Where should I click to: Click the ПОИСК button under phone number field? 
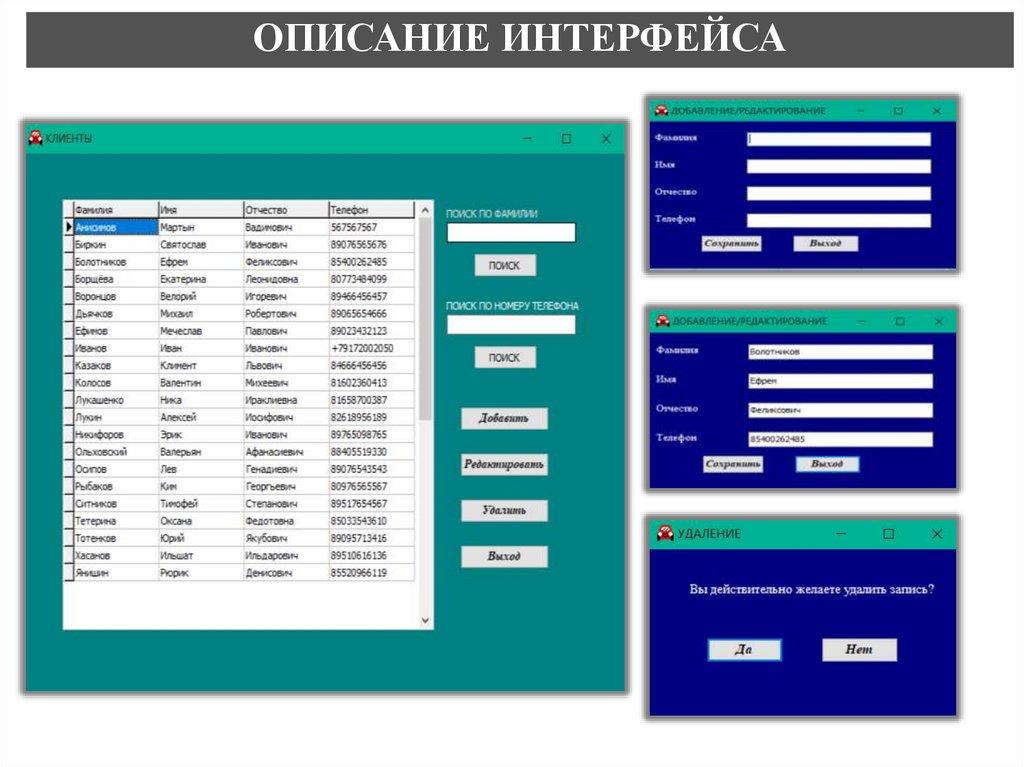pos(505,357)
